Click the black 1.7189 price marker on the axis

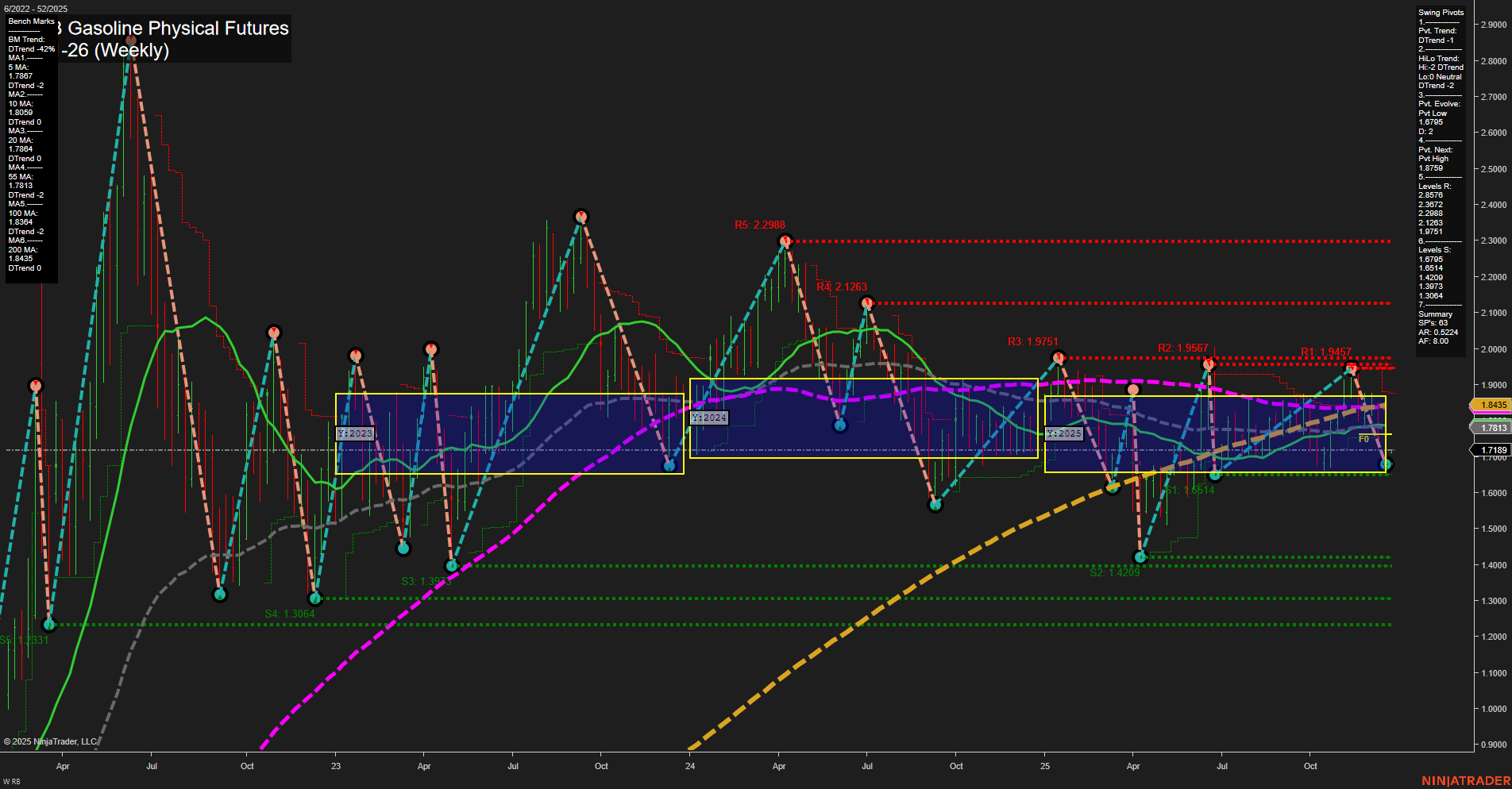1491,450
